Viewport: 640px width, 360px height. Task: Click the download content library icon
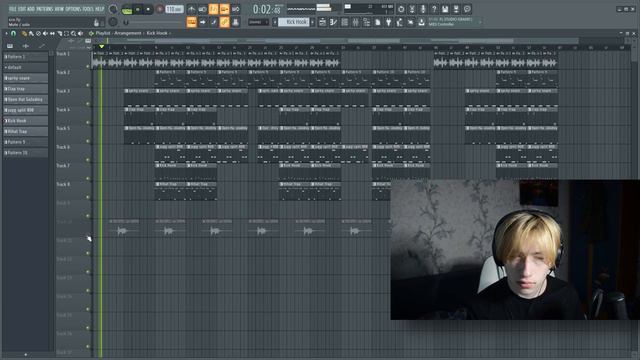point(421,22)
